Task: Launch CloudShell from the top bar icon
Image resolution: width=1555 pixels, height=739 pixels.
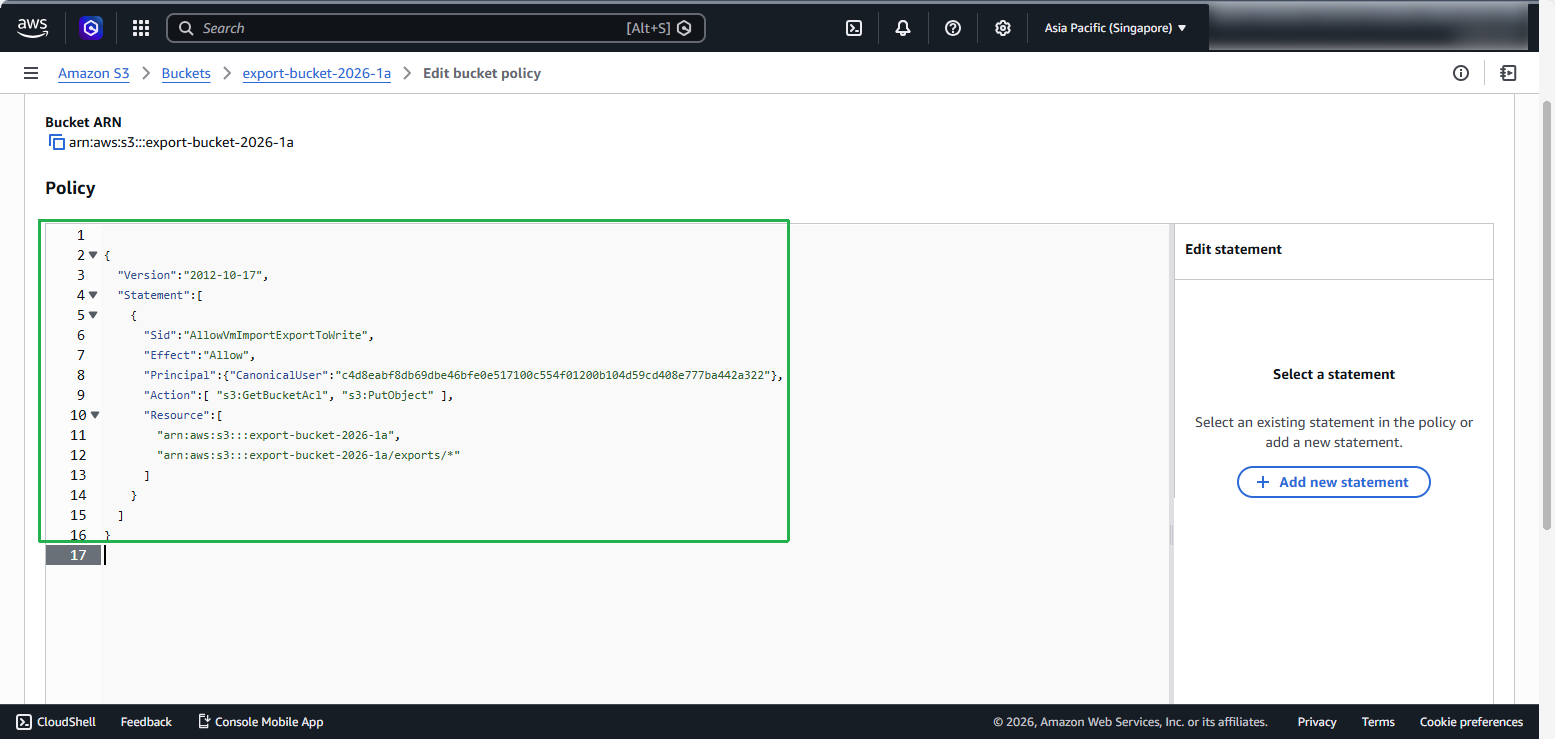Action: tap(854, 28)
